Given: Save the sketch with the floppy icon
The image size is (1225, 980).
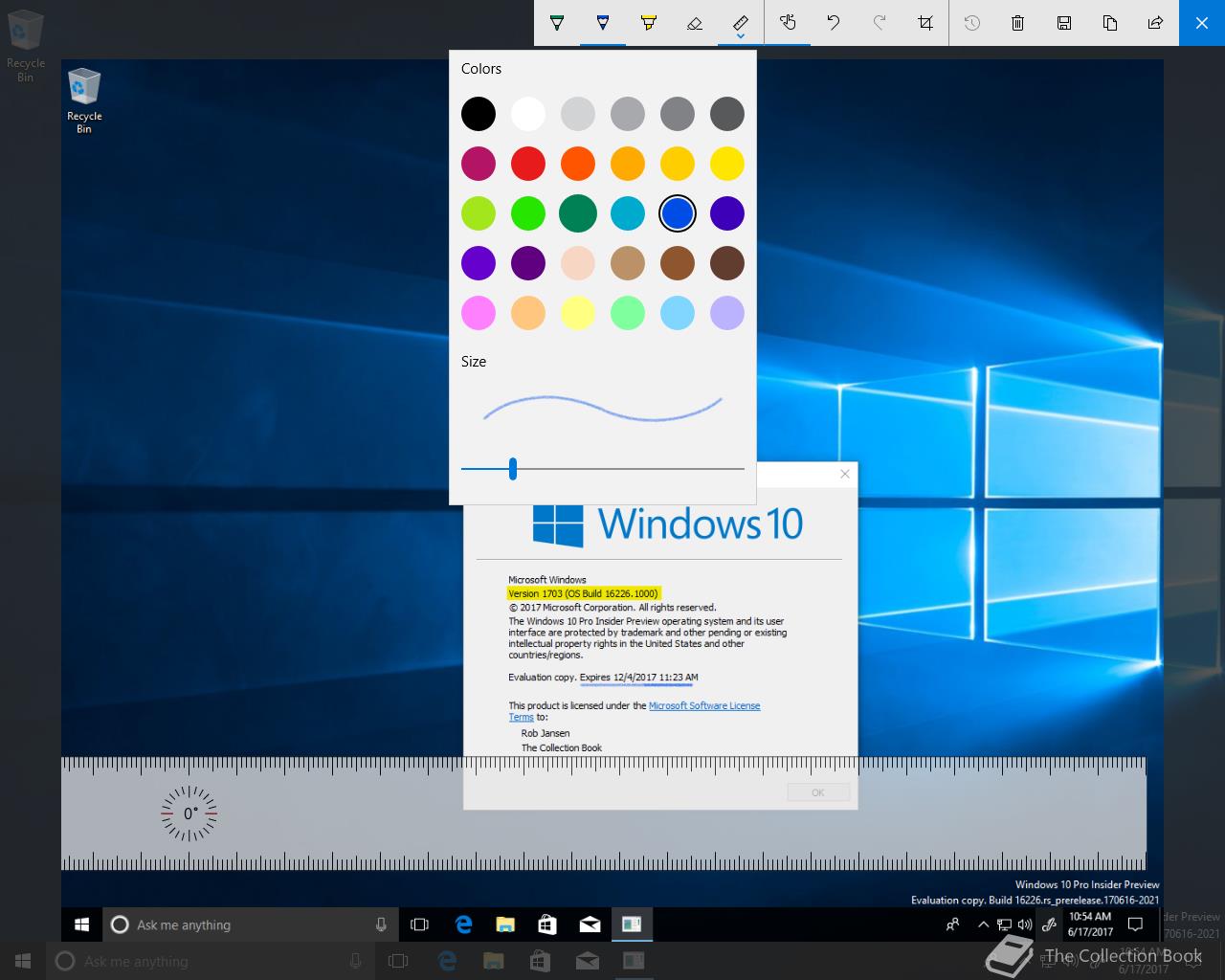Looking at the screenshot, I should tap(1064, 23).
